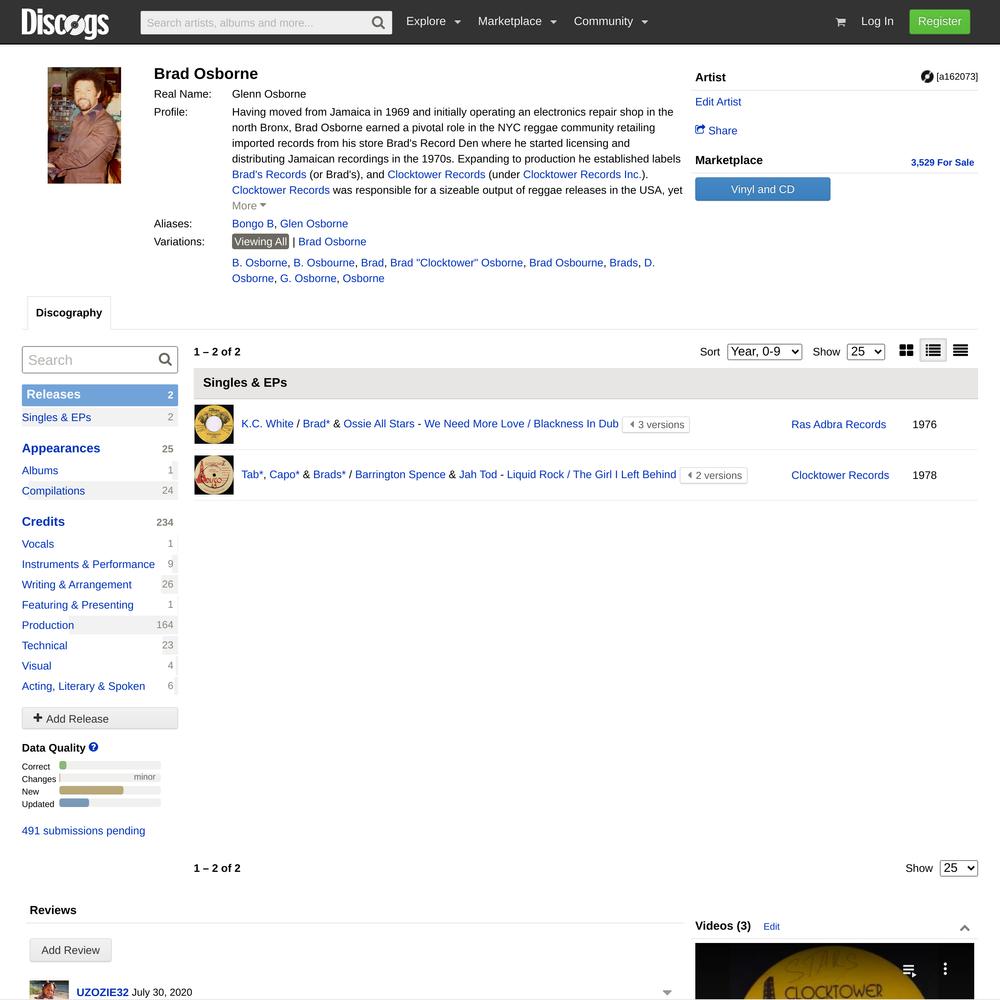Viewport: 1000px width, 1000px height.
Task: Click the Vinyl and CD button
Action: [762, 189]
